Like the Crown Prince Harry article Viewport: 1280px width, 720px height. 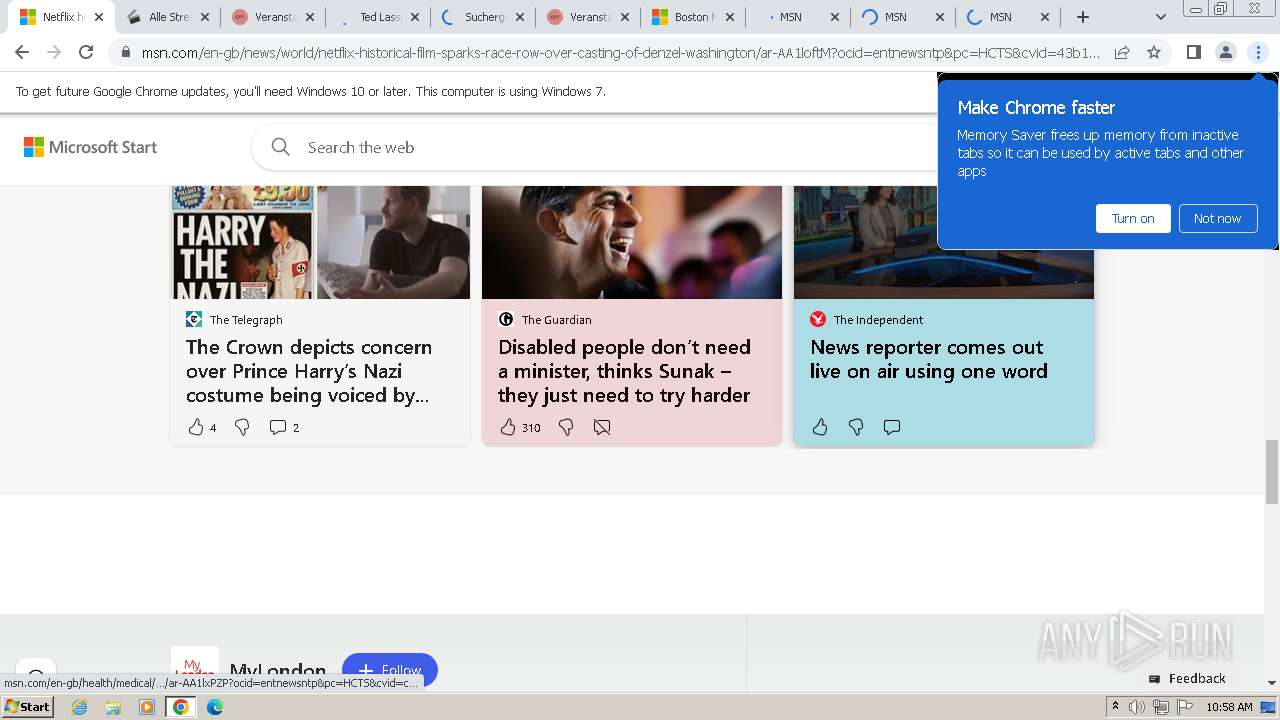tap(195, 427)
